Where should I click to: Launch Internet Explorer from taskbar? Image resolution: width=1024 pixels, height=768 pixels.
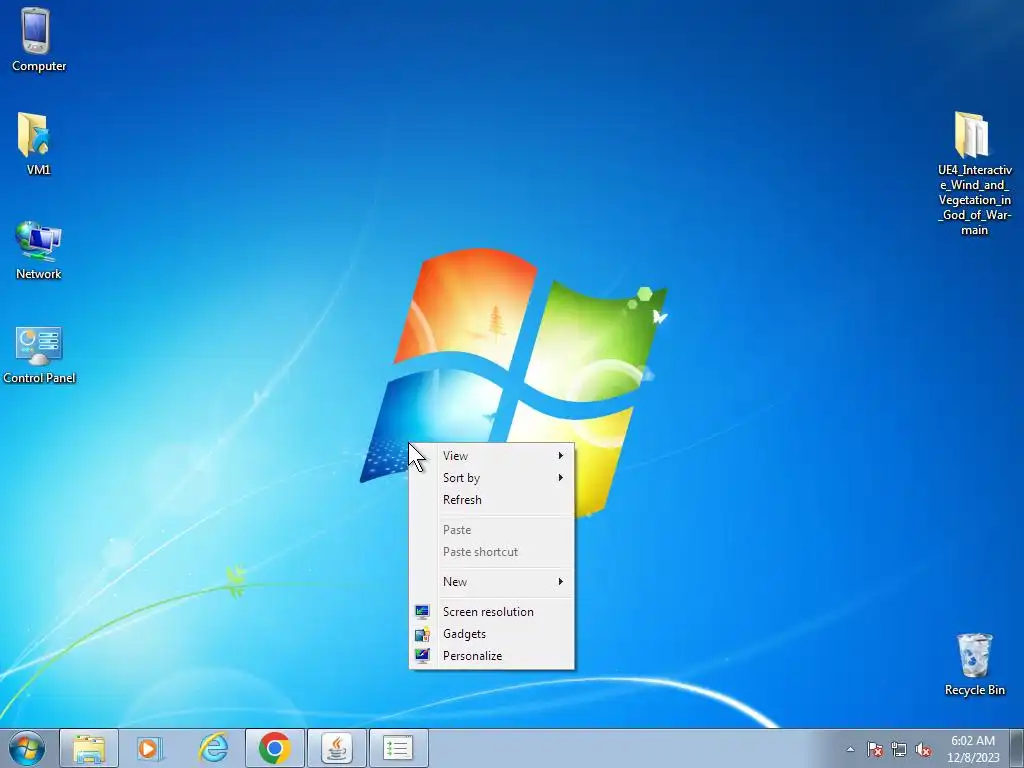click(213, 748)
